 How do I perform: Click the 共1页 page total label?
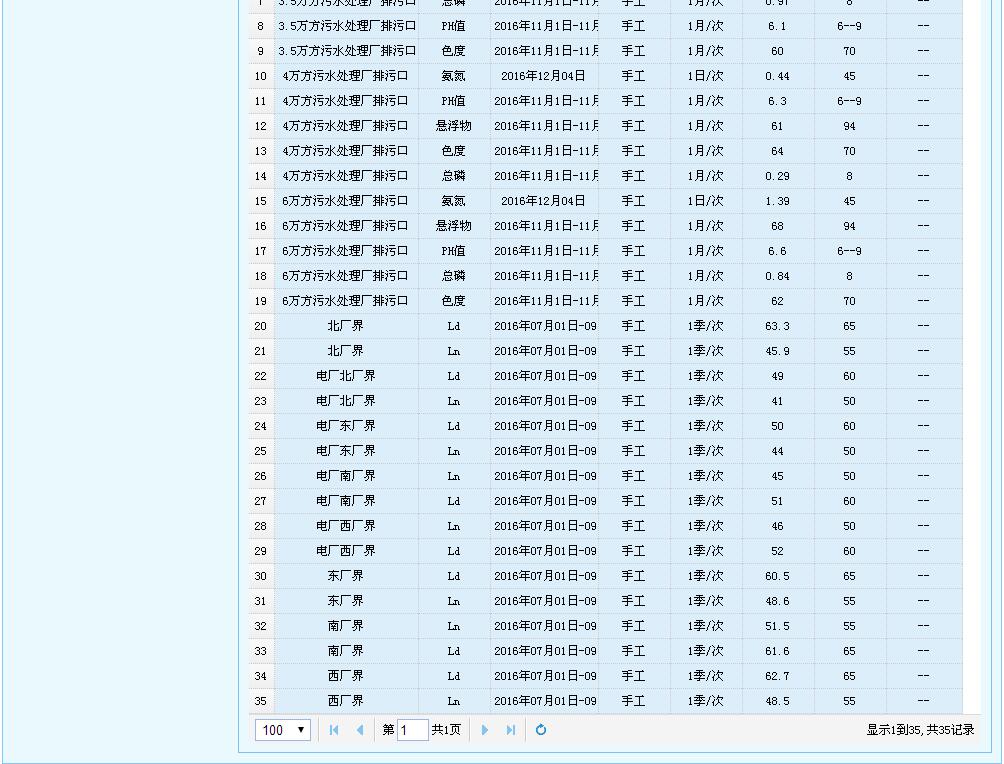(445, 730)
